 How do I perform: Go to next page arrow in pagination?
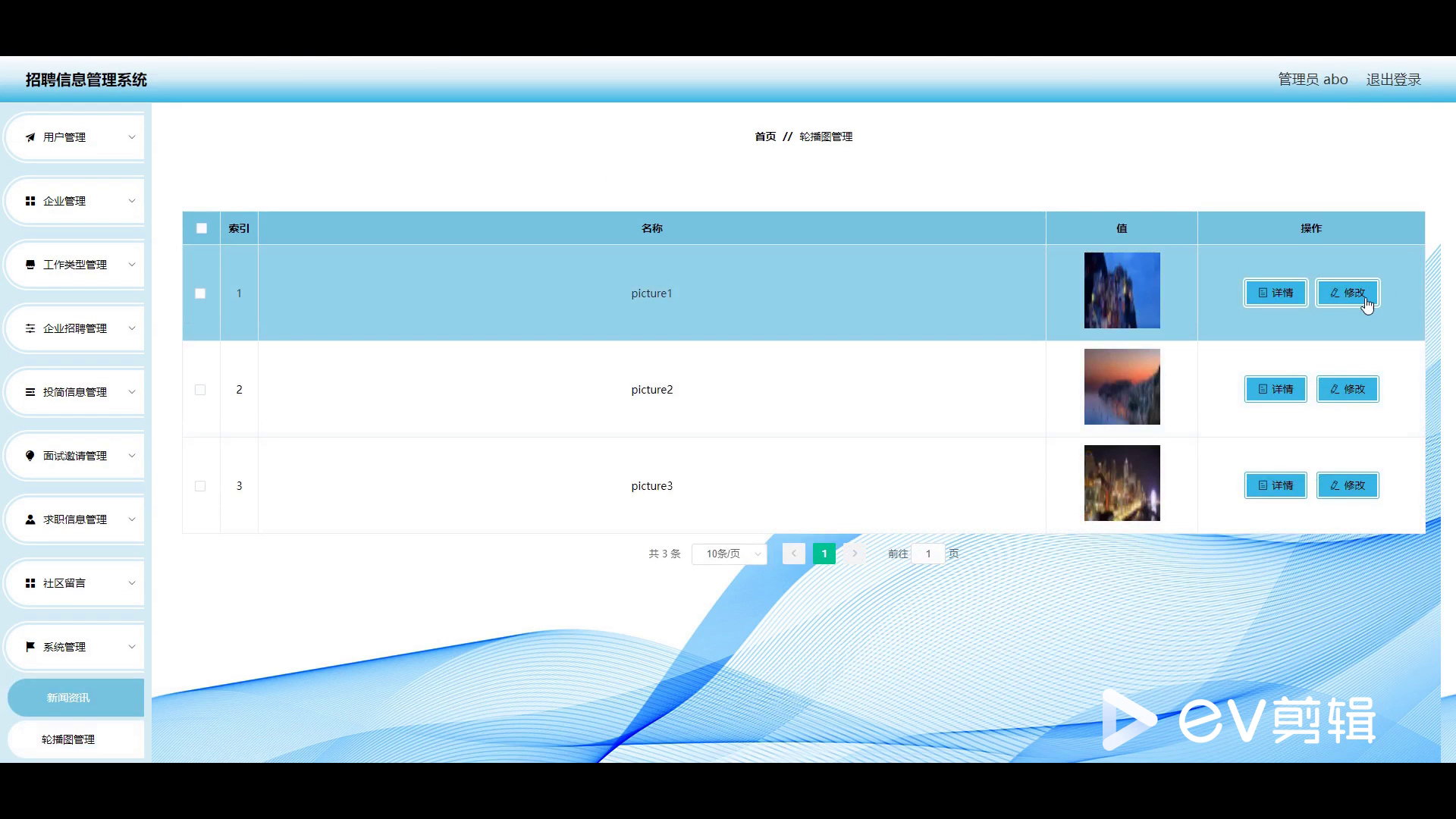[855, 554]
